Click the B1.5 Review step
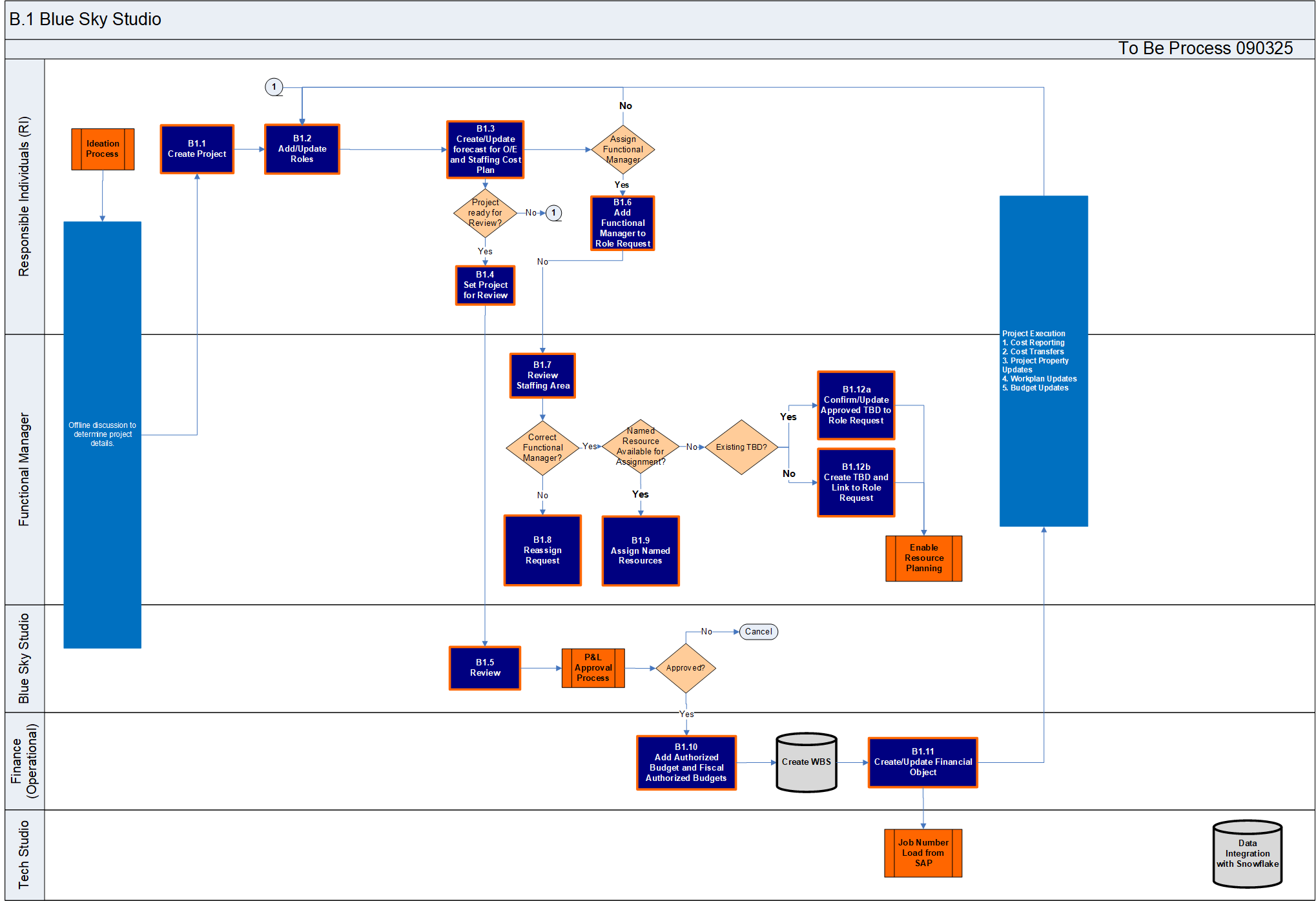This screenshot has height=901, width=1316. [x=485, y=668]
